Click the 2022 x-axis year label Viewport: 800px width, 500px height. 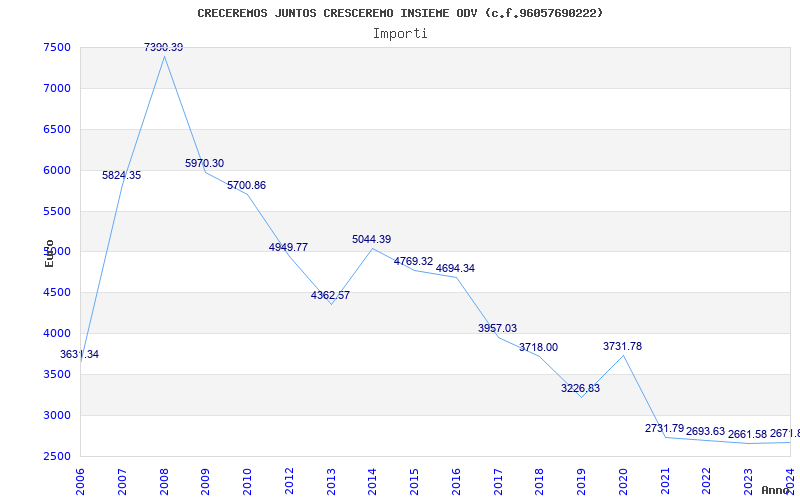point(707,482)
